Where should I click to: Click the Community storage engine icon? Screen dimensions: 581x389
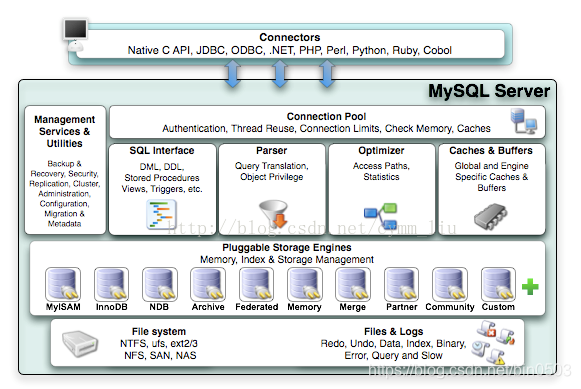coord(450,284)
